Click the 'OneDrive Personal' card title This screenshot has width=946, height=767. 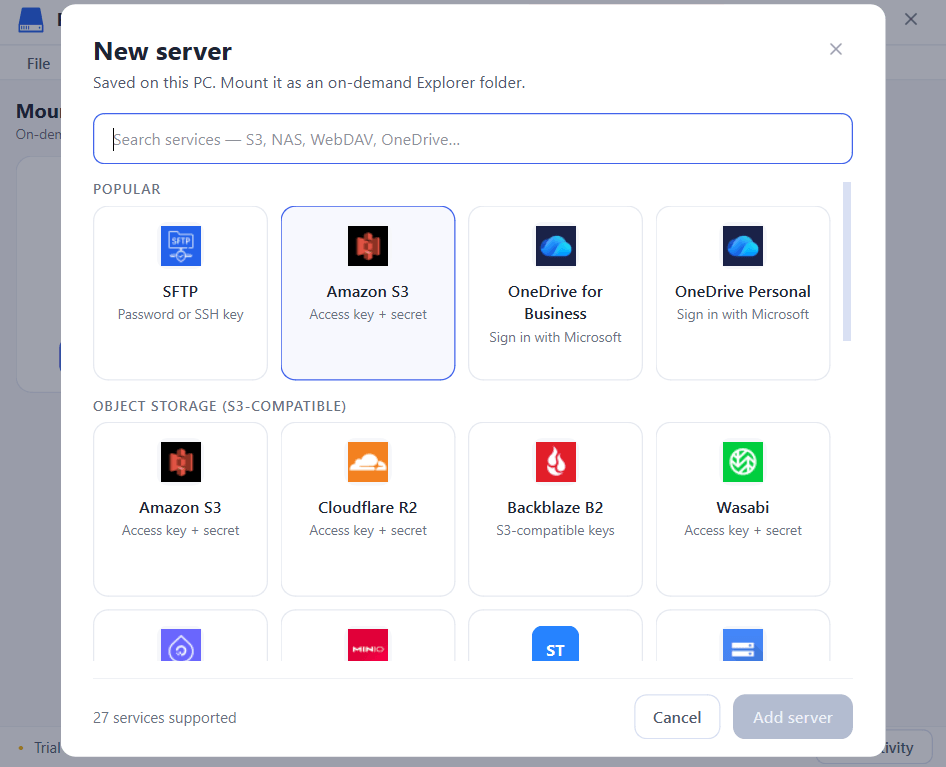743,291
